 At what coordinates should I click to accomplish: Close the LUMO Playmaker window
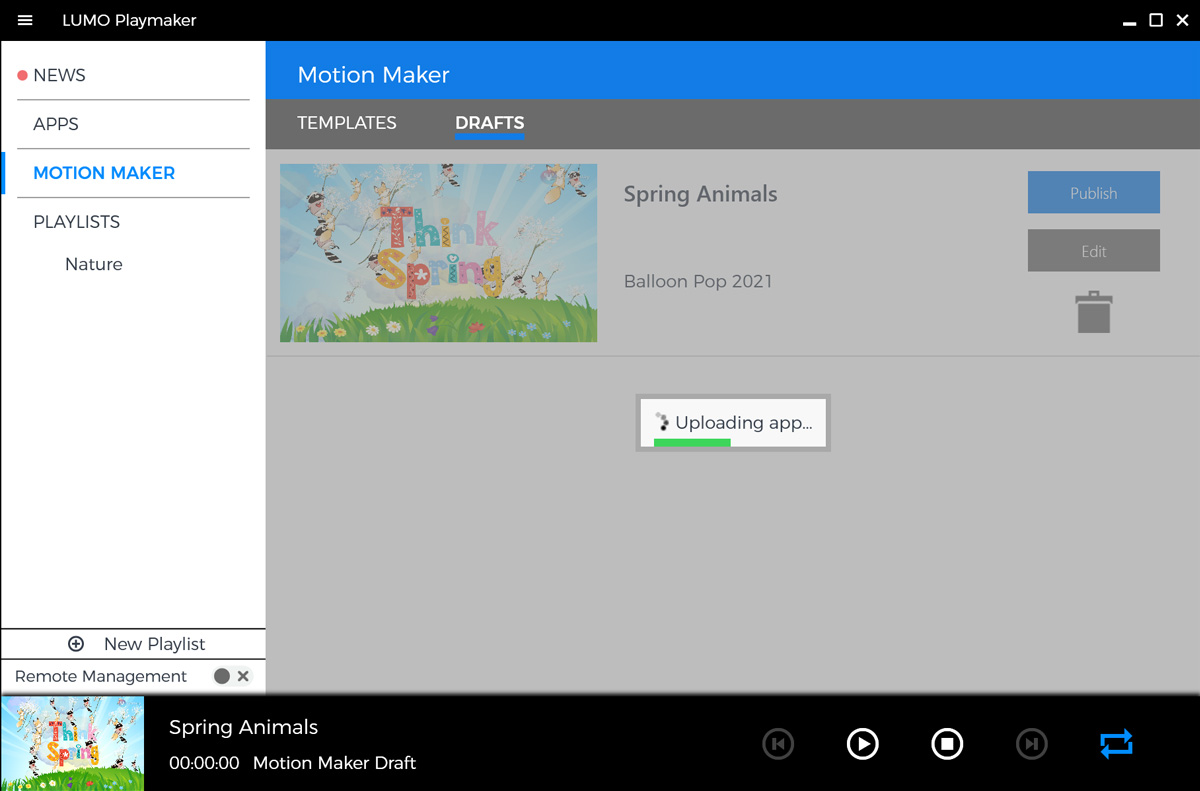point(1181,20)
